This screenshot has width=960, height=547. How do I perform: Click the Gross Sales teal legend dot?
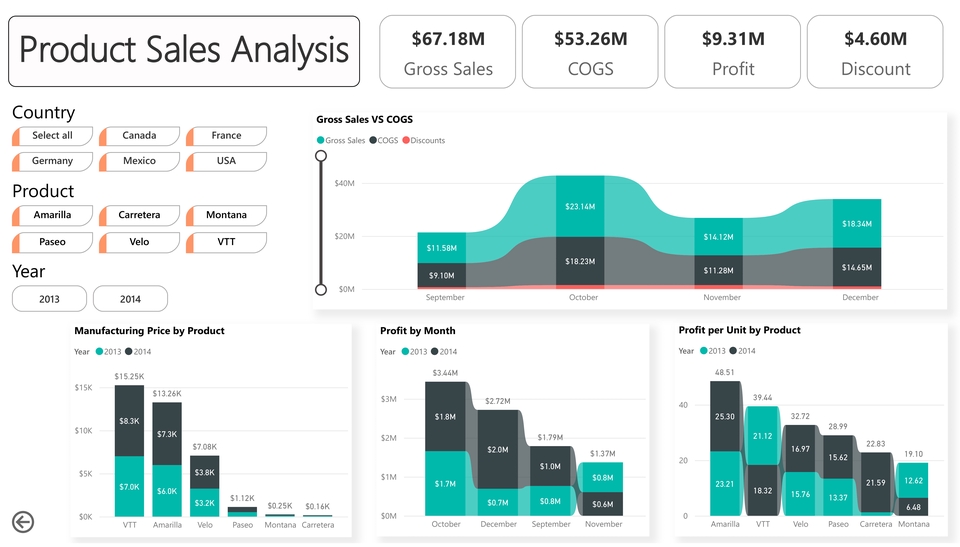320,140
